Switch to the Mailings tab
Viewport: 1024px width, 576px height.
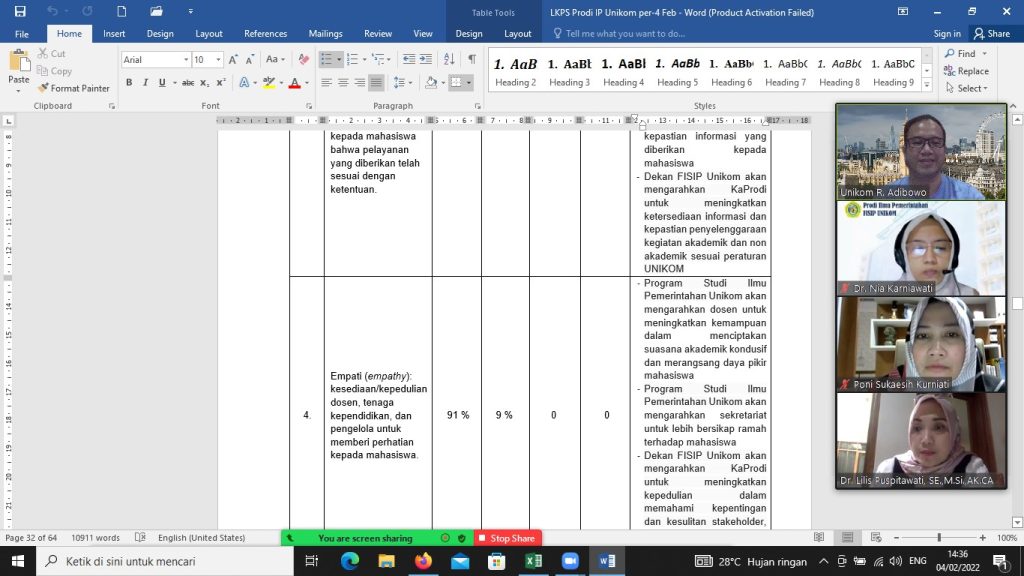point(325,33)
